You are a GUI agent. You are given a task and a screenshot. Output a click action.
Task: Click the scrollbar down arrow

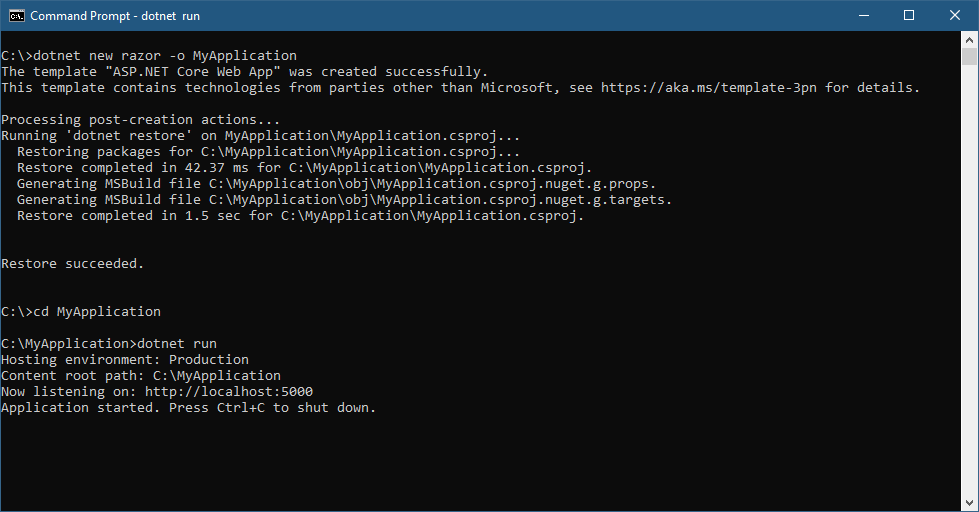(970, 503)
